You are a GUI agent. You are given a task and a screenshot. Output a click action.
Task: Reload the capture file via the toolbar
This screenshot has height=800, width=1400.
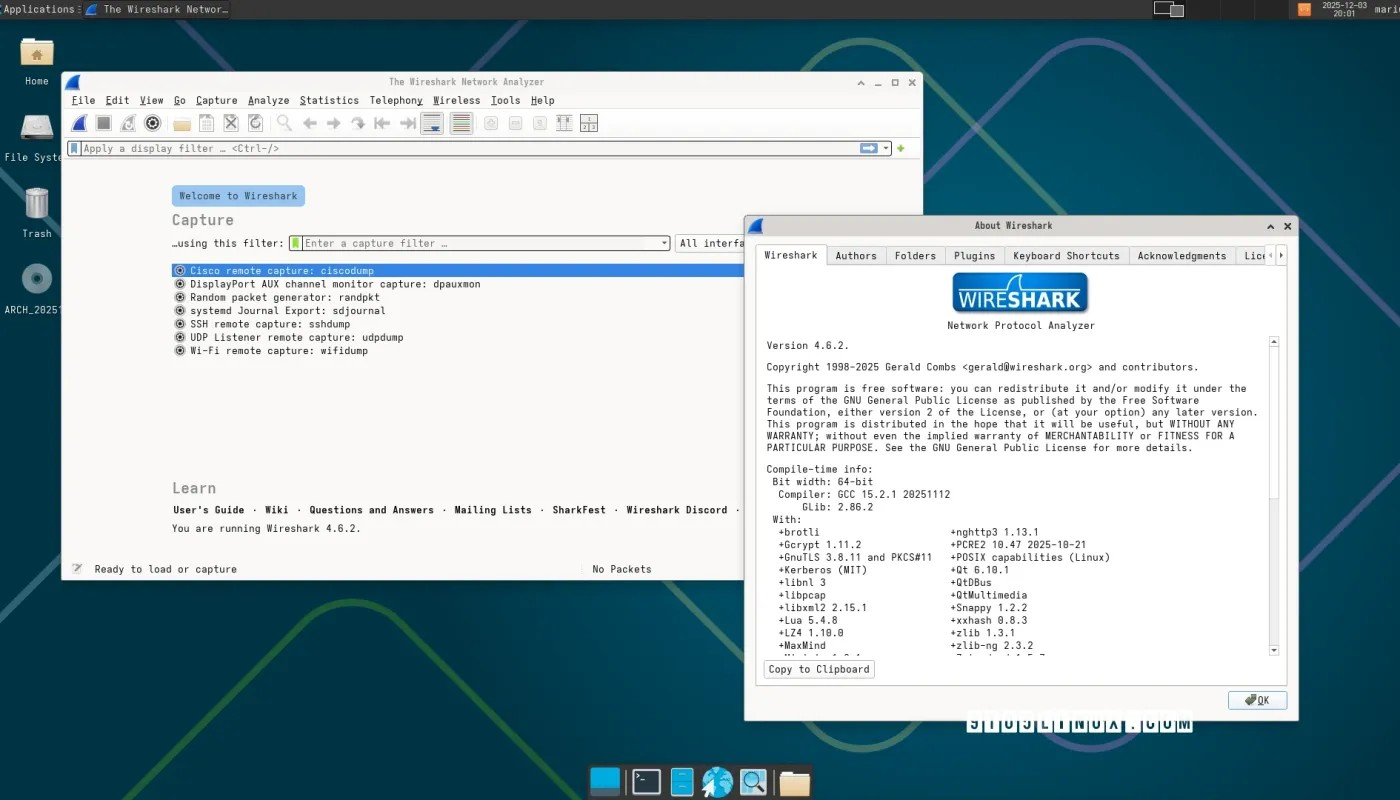coord(254,122)
